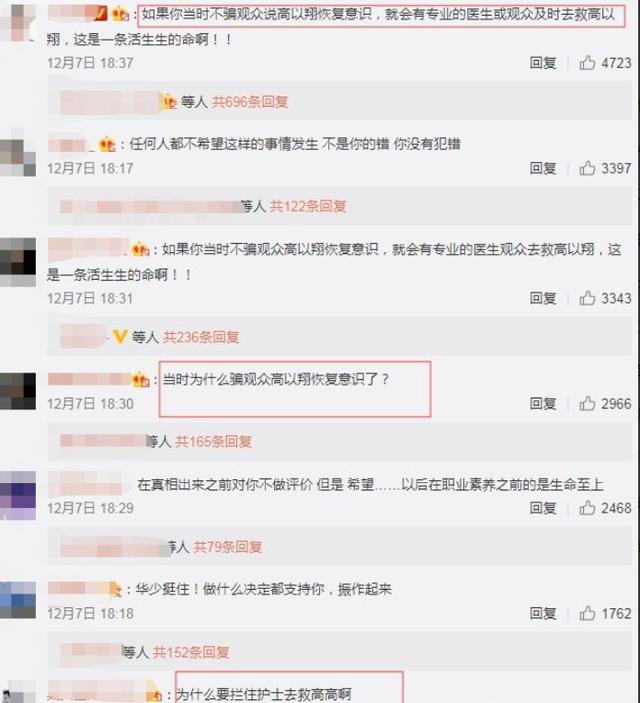
Task: Click member badge beside 任何人都不希望 comment
Action: (x=107, y=144)
